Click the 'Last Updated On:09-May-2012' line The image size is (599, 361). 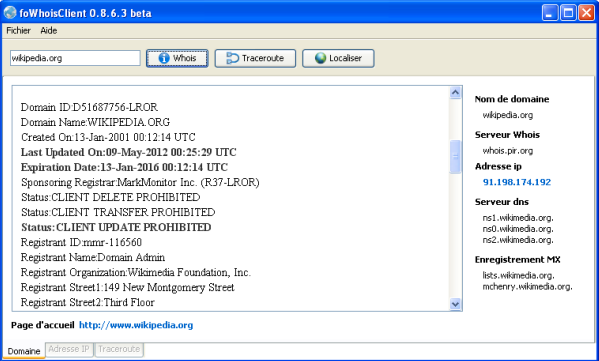coord(128,152)
